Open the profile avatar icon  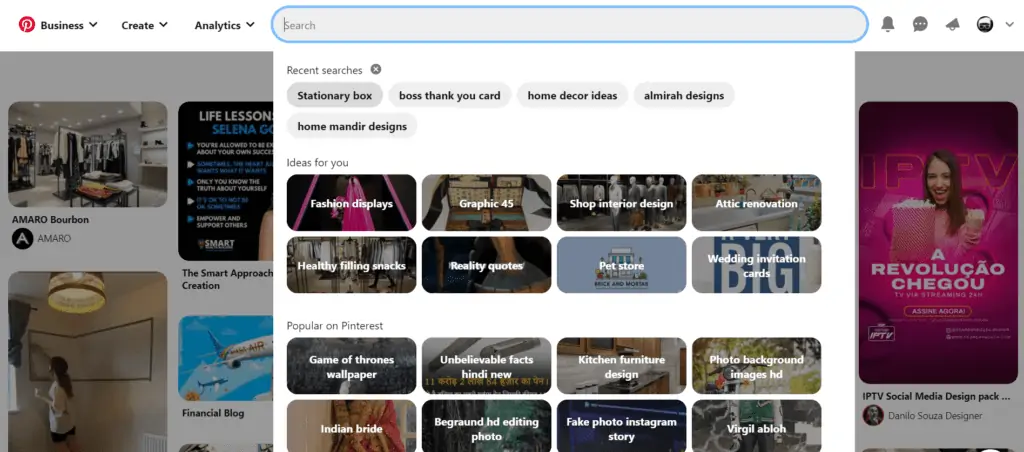(x=983, y=25)
